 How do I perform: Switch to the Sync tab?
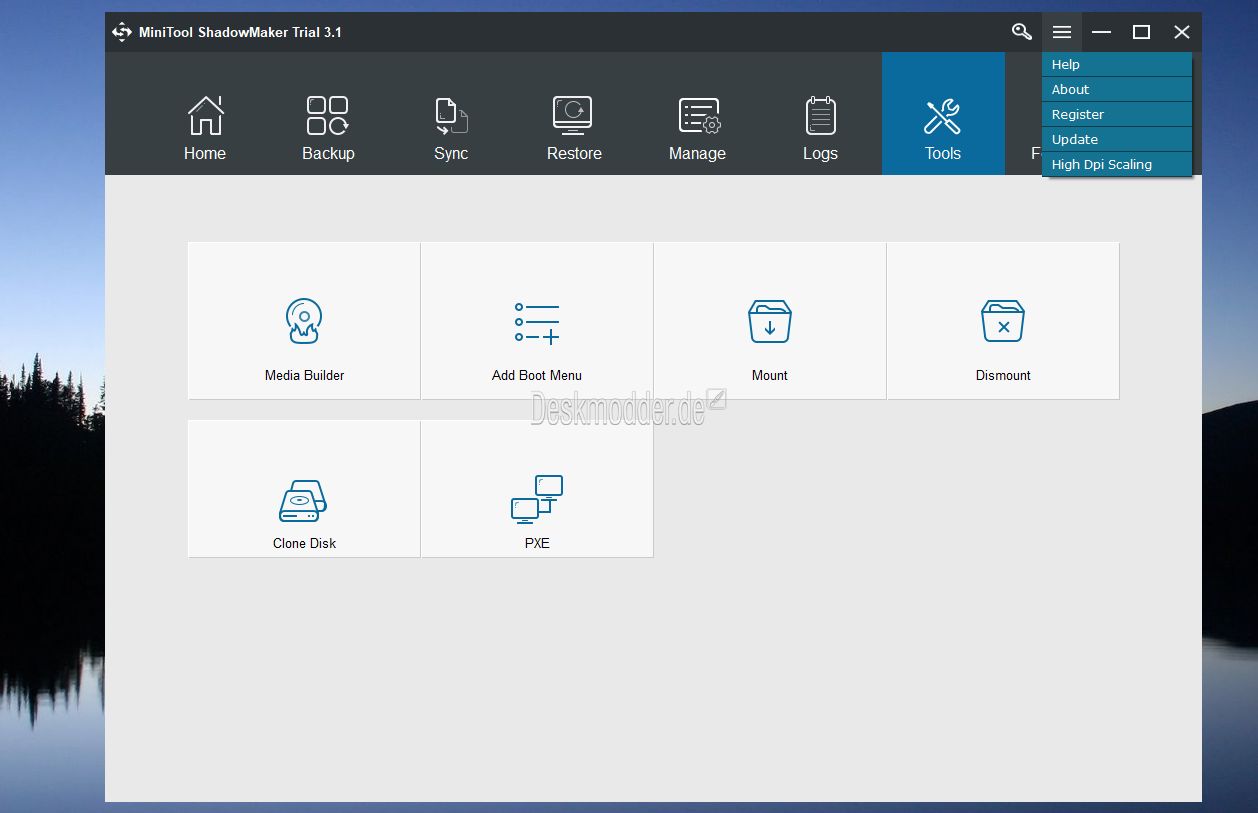click(x=451, y=128)
